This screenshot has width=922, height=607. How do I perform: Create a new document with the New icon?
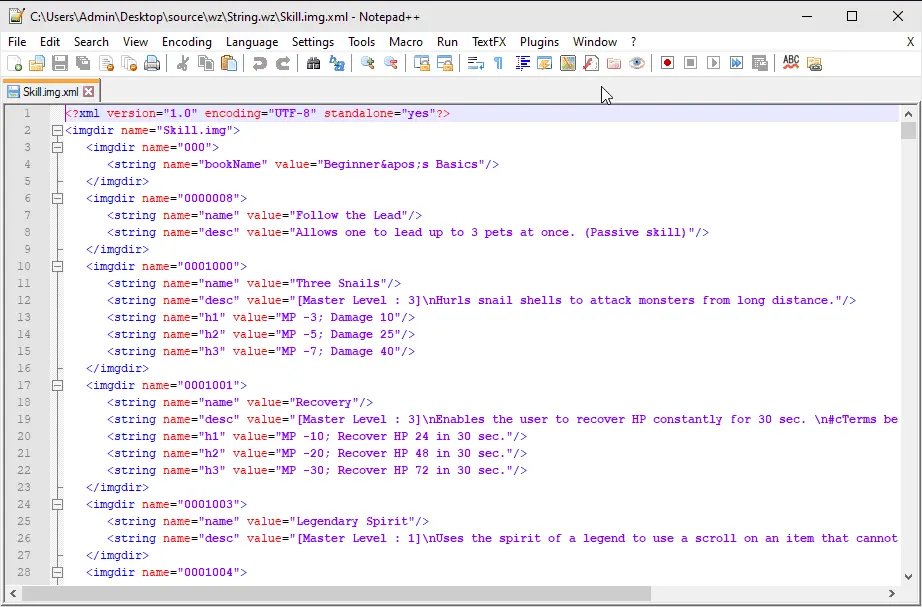click(14, 64)
